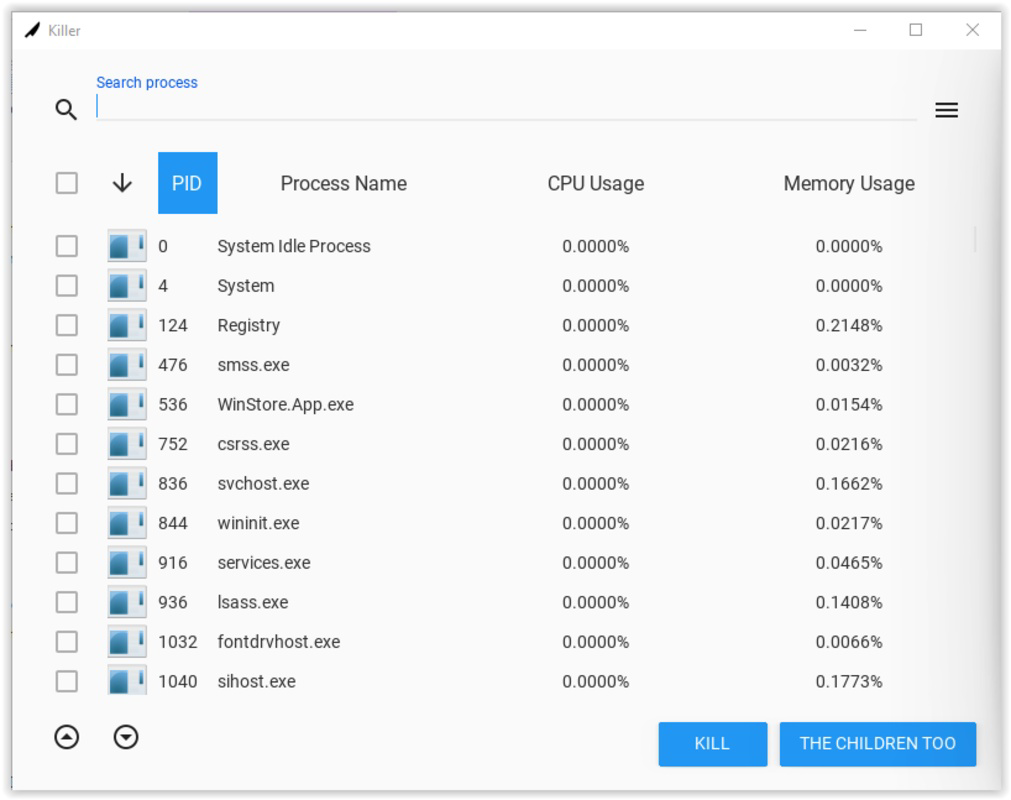
Task: Click memory value 0.2148%
Action: tap(849, 326)
